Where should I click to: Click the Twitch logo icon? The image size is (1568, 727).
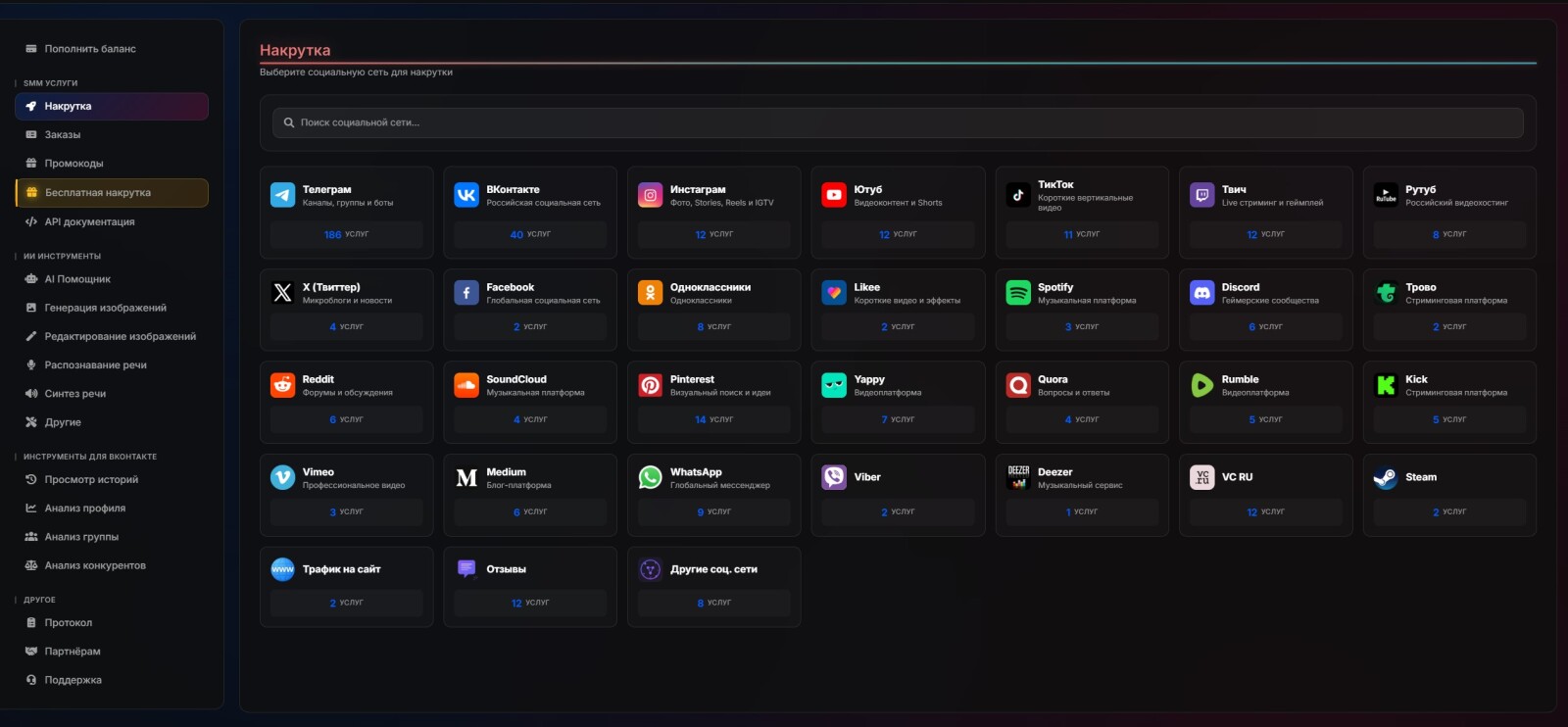(1201, 195)
